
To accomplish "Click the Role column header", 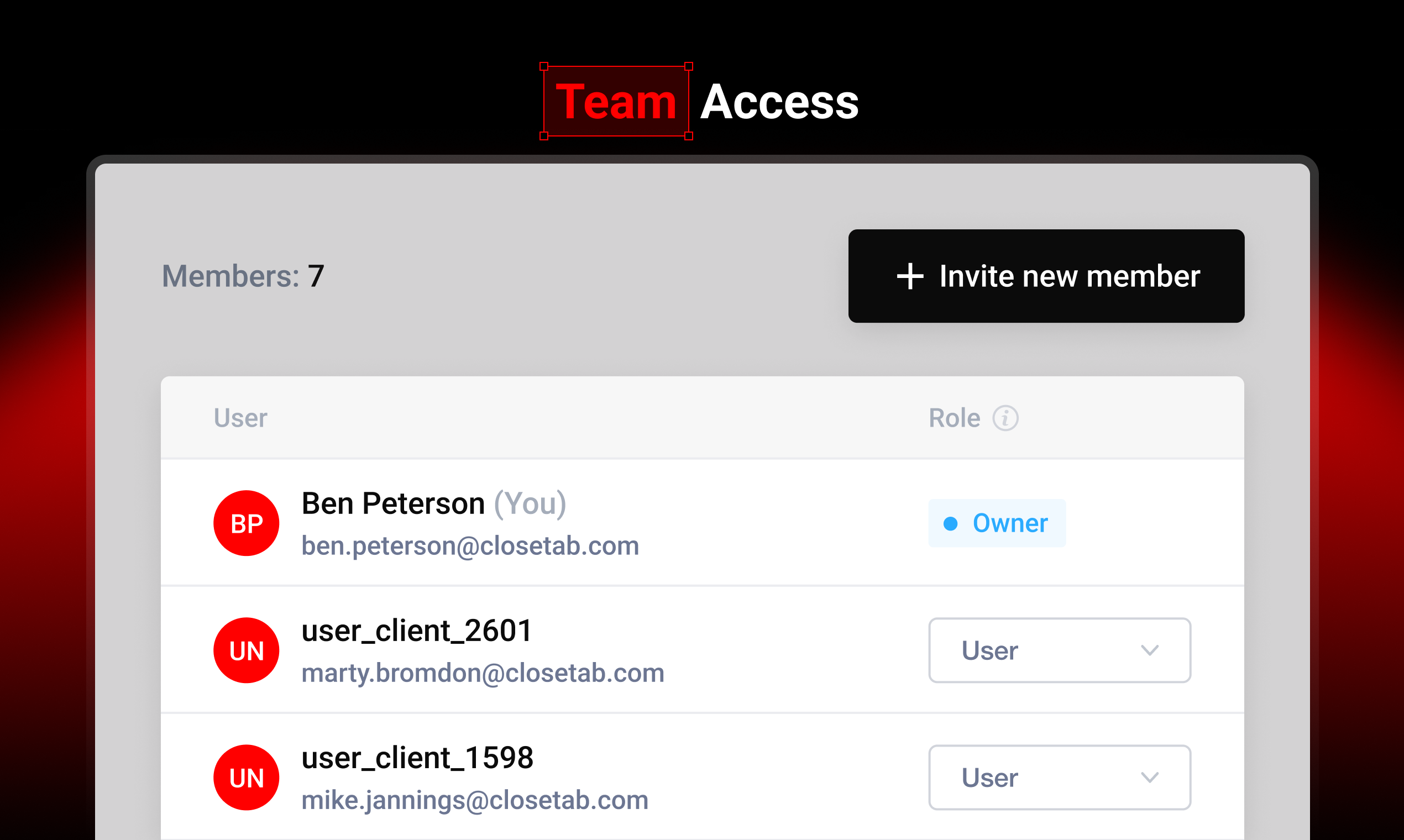I will (954, 418).
